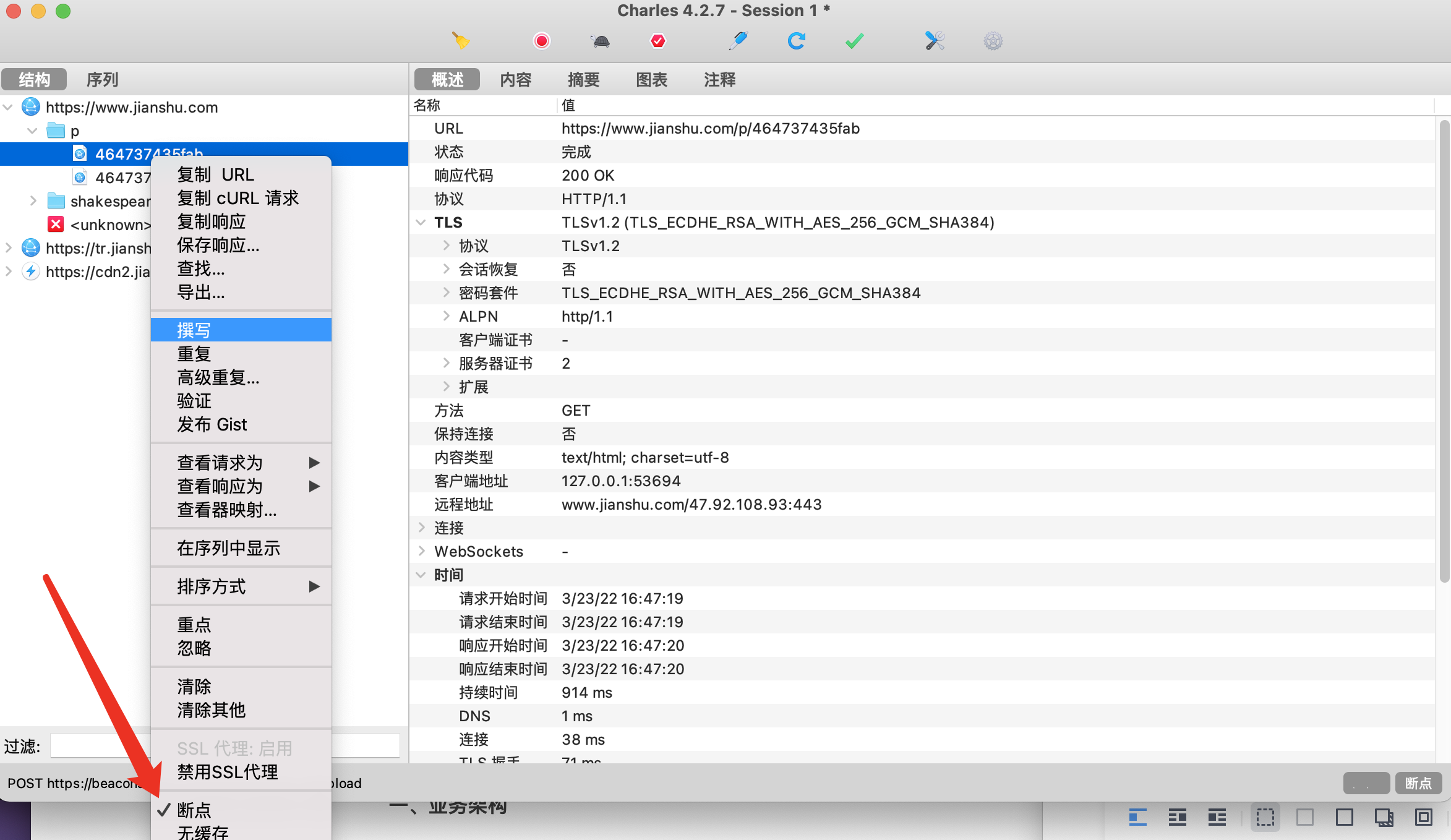Choose 在序列中显示 menu item
Viewport: 1451px width, 840px height.
[x=241, y=548]
